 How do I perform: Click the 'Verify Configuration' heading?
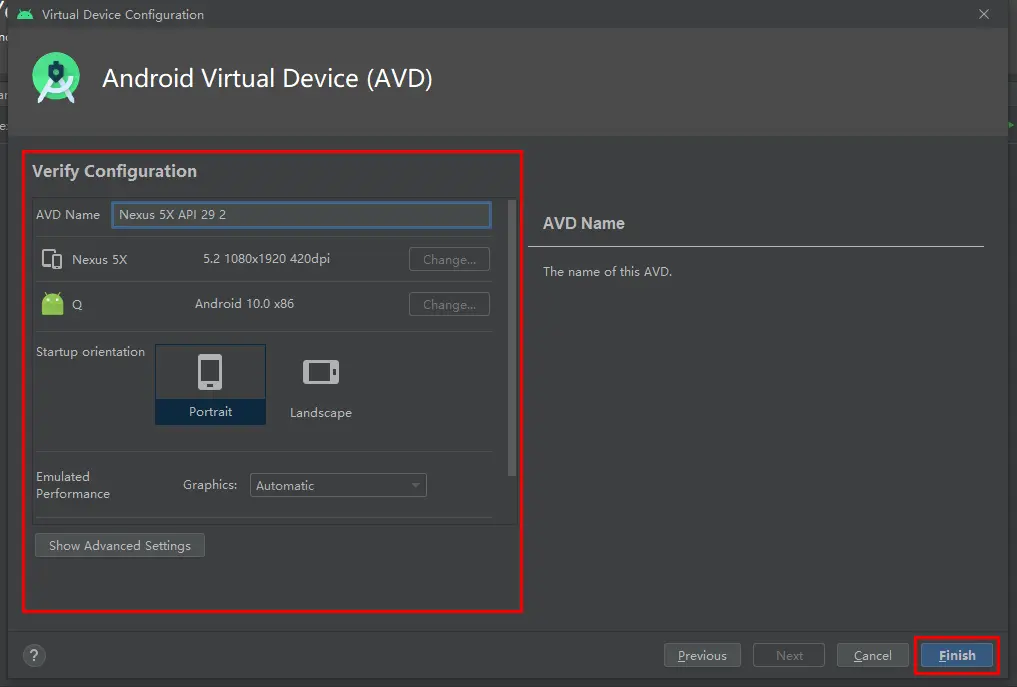click(115, 171)
